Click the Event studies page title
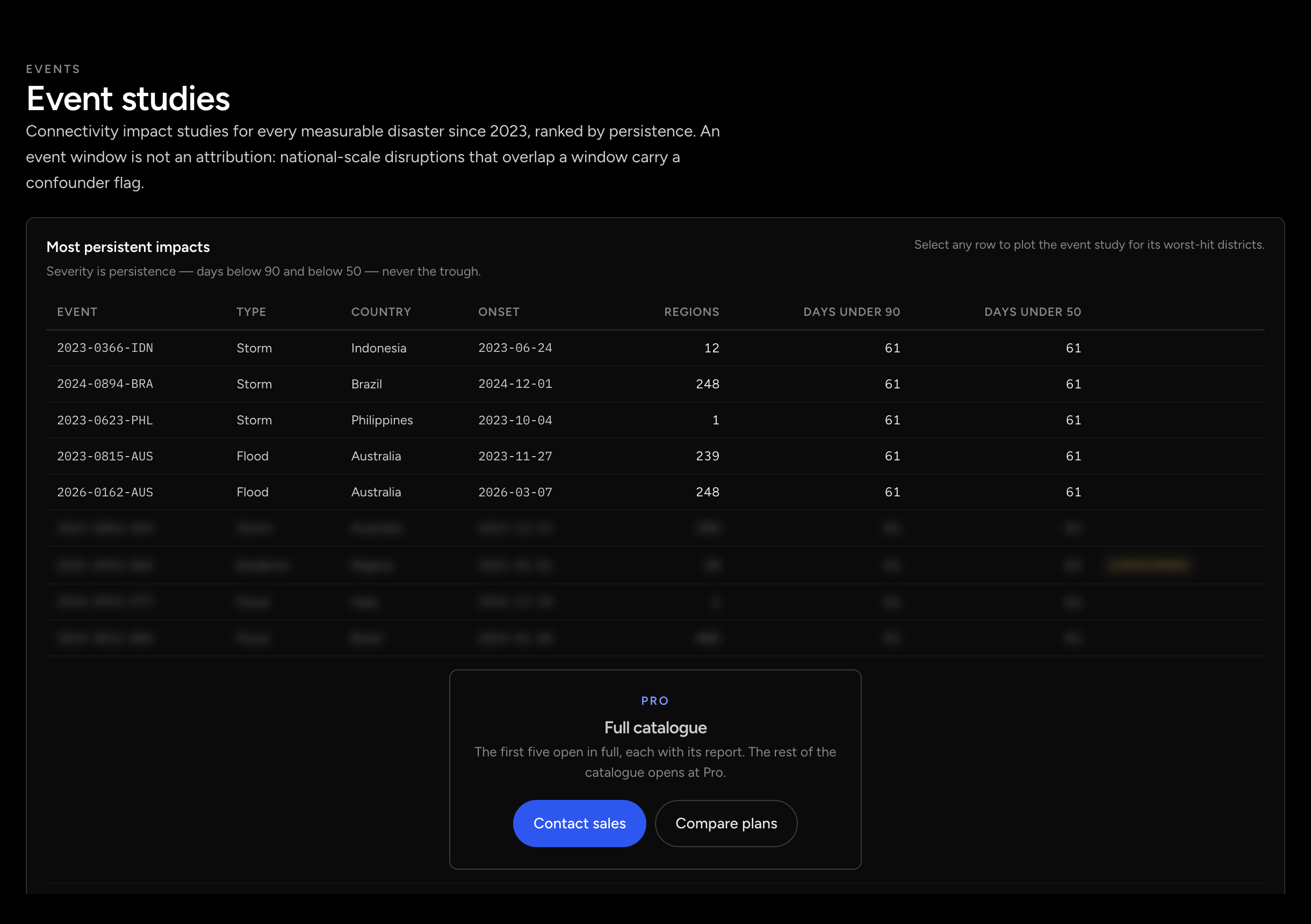Image resolution: width=1311 pixels, height=924 pixels. pos(128,98)
